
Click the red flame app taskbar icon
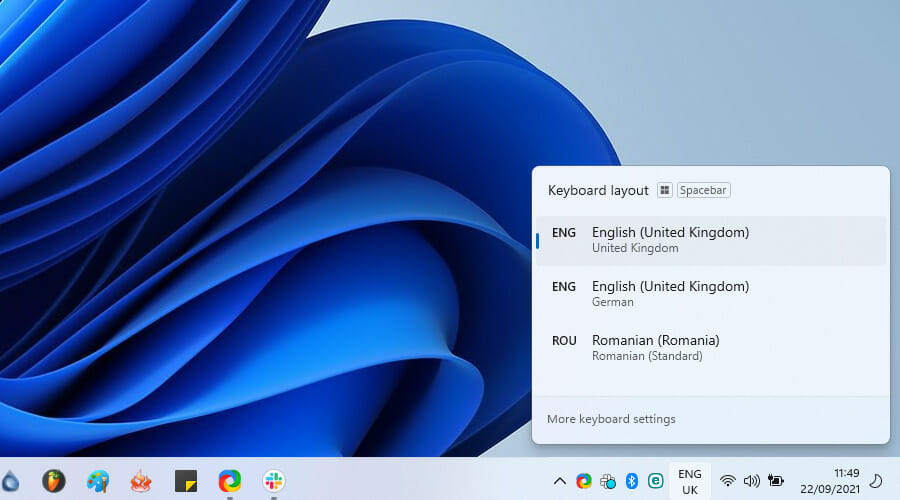click(141, 481)
